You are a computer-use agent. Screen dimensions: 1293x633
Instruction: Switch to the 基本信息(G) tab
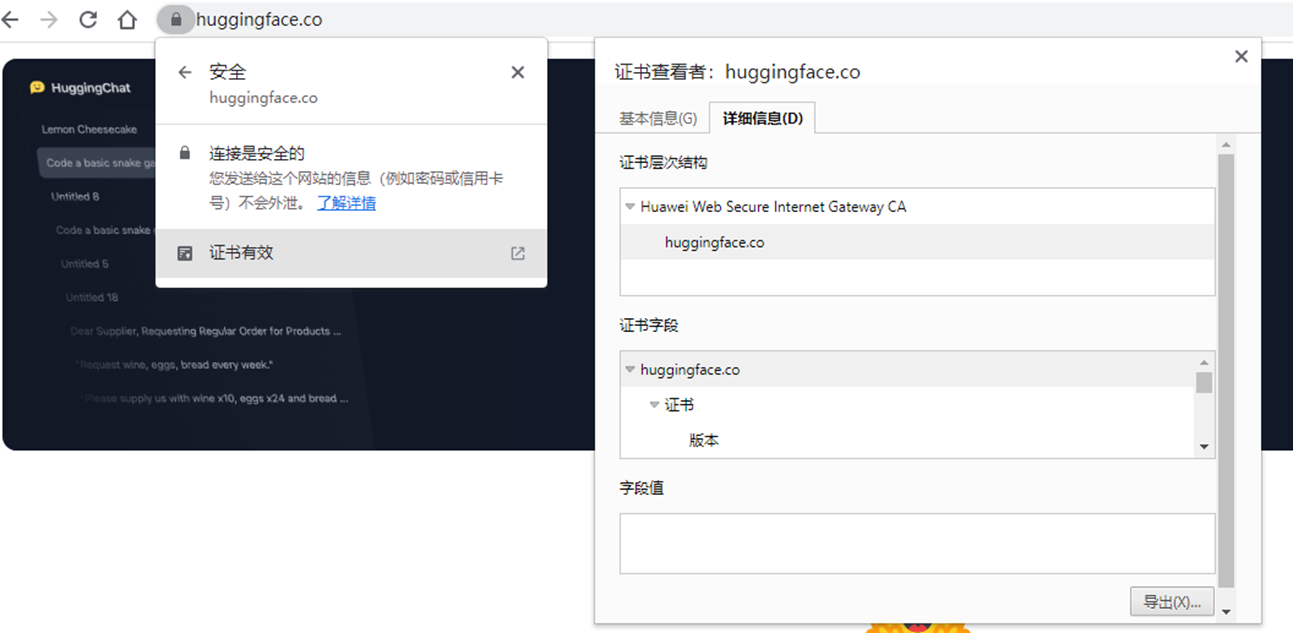[x=657, y=118]
